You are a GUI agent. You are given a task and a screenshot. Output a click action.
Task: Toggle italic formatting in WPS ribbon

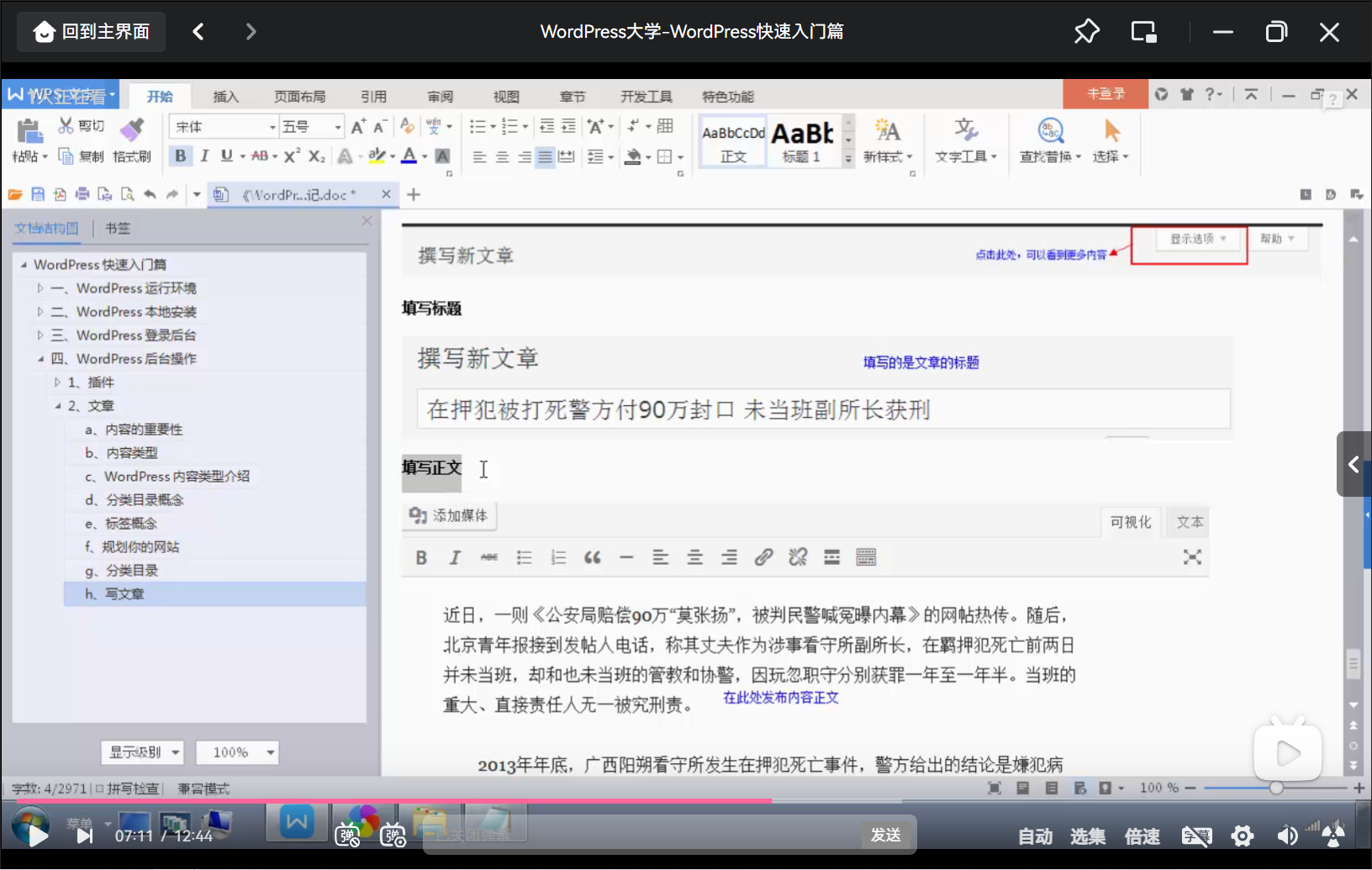pyautogui.click(x=203, y=156)
